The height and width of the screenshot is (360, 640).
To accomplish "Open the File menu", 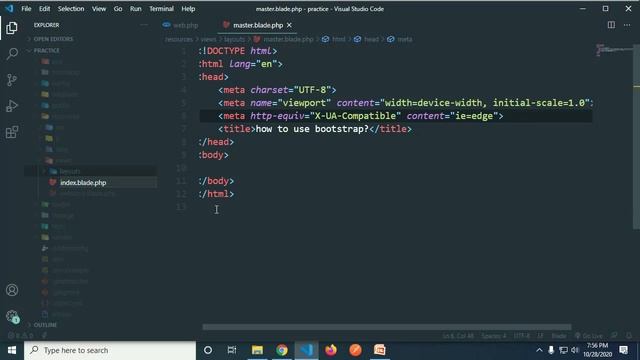I will (26, 9).
